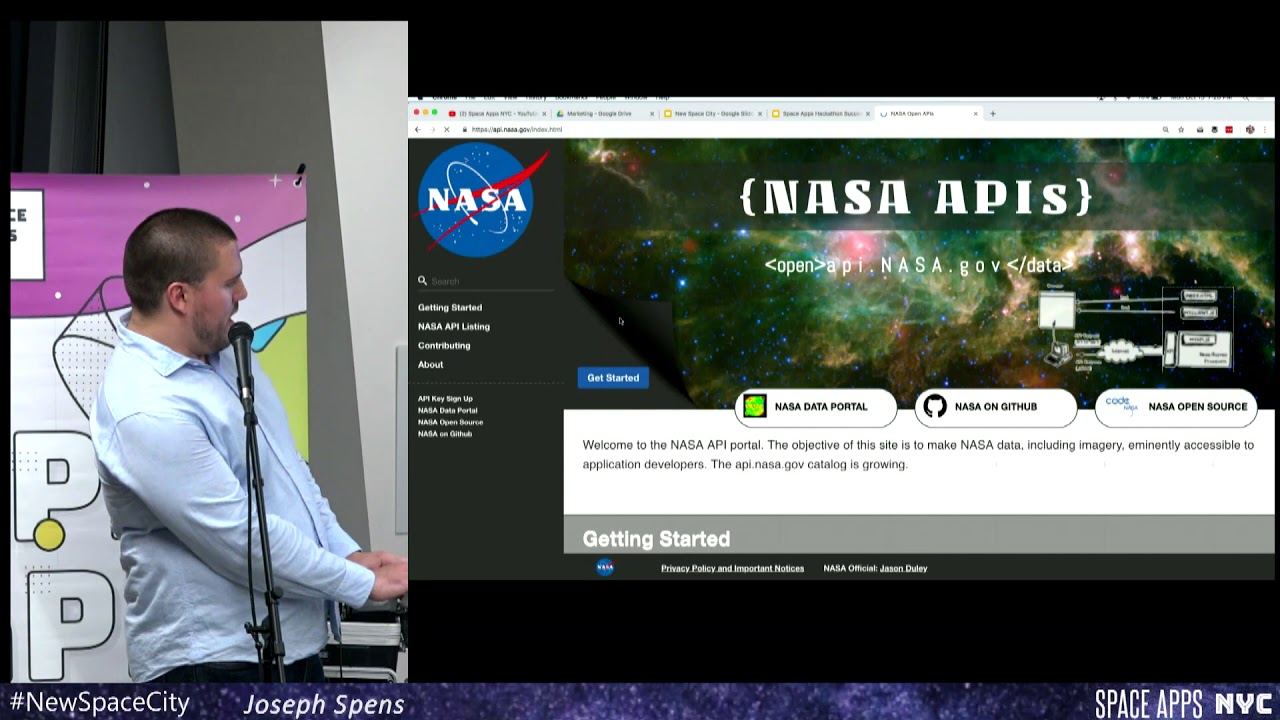The height and width of the screenshot is (720, 1280).
Task: Click the browser forward arrow
Action: pos(432,130)
